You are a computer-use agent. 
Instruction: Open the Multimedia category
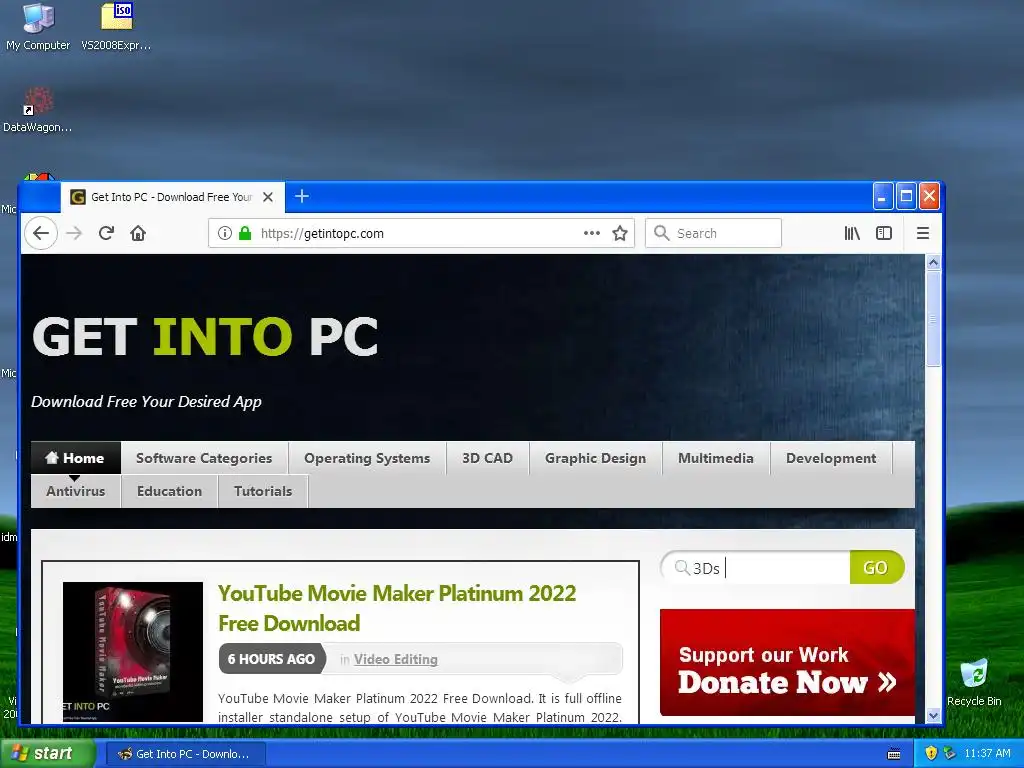tap(716, 458)
